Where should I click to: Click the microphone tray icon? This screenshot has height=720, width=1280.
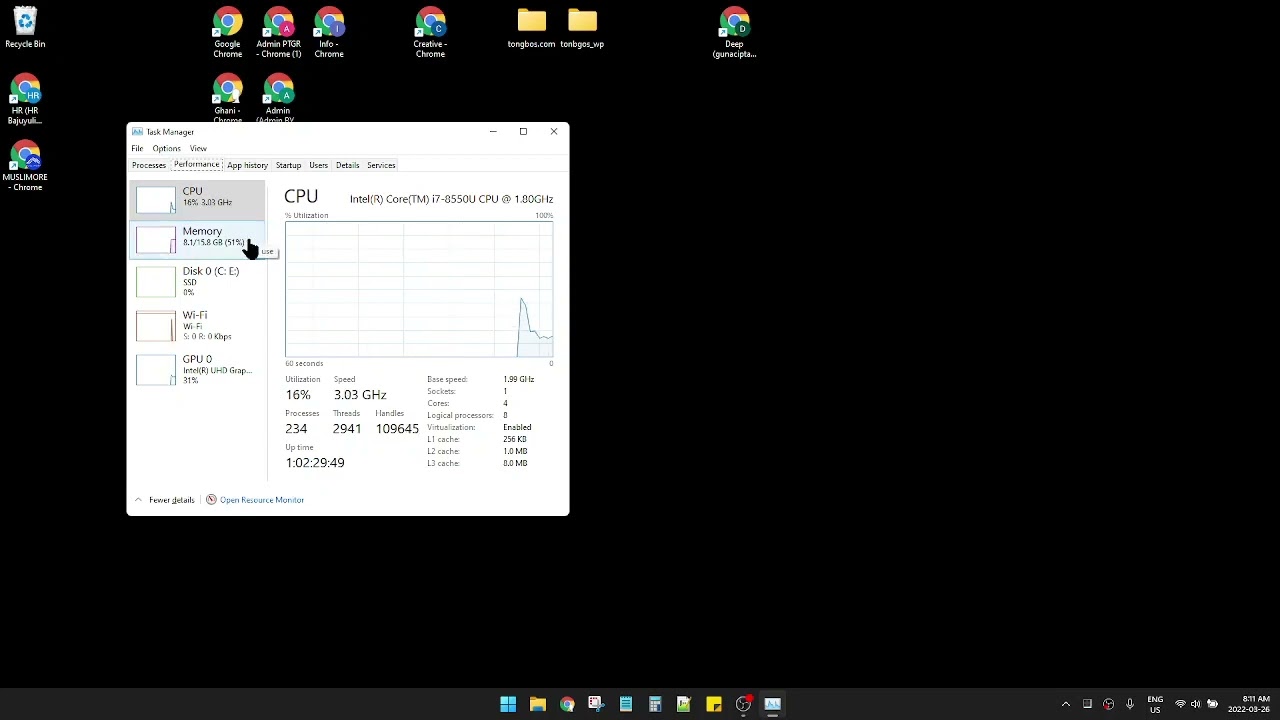1130,704
